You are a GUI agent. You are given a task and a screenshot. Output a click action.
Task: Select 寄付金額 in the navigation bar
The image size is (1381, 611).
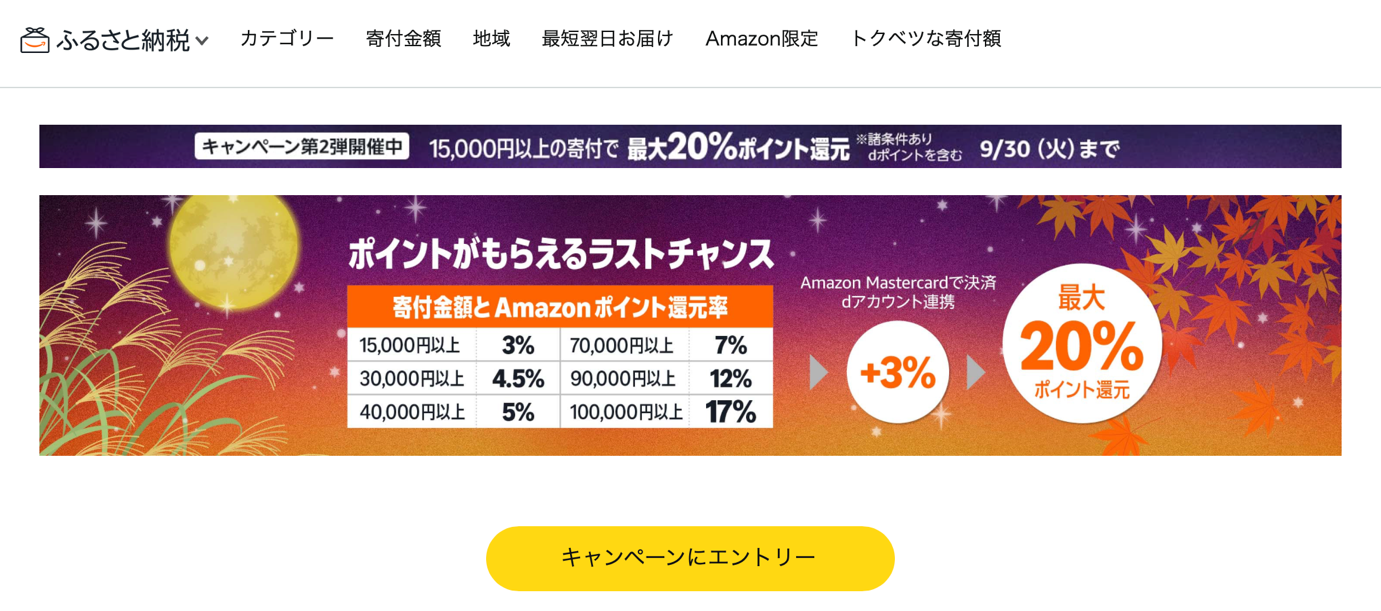[403, 39]
